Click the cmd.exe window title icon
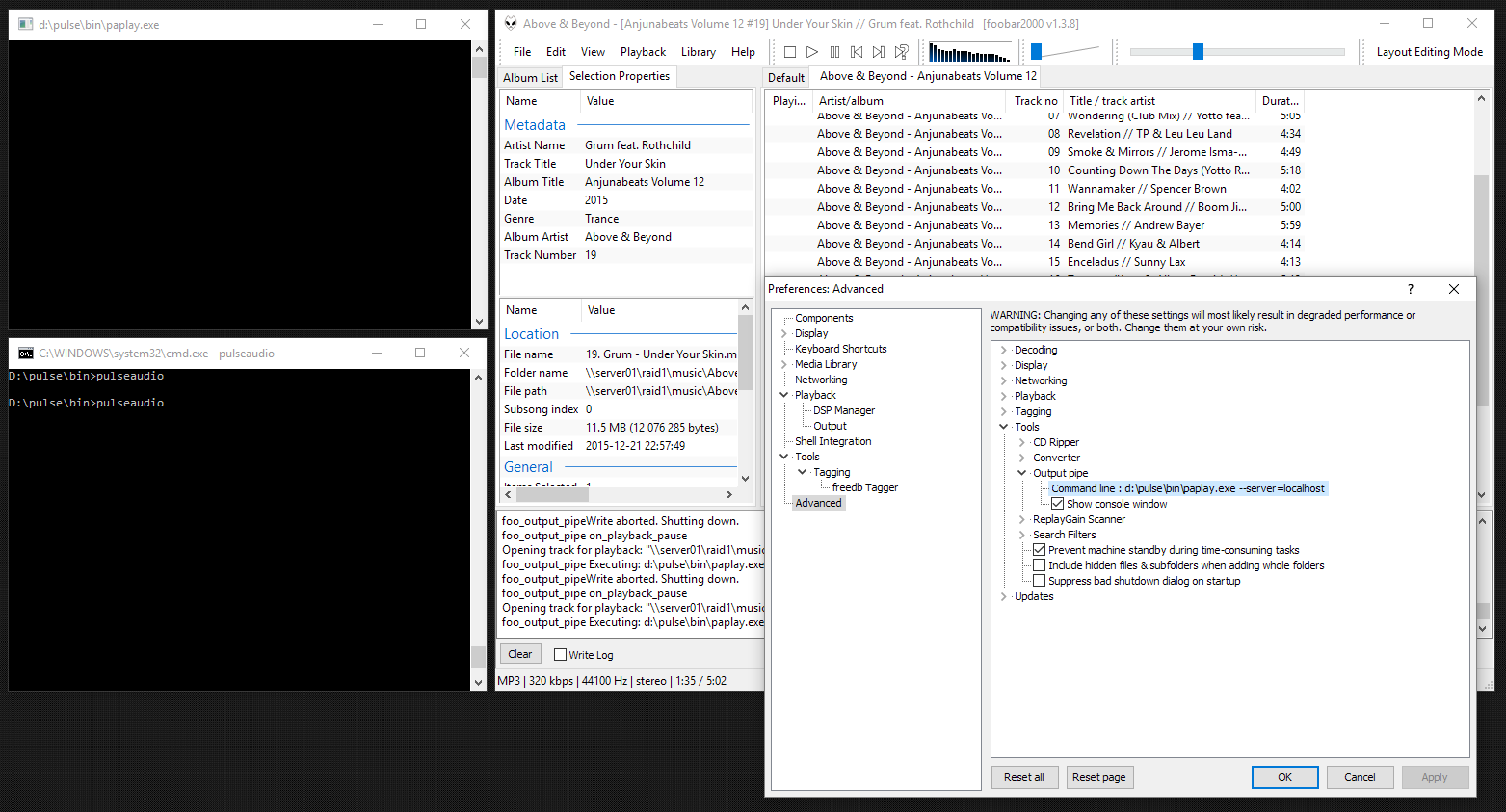The image size is (1506, 812). 26,354
